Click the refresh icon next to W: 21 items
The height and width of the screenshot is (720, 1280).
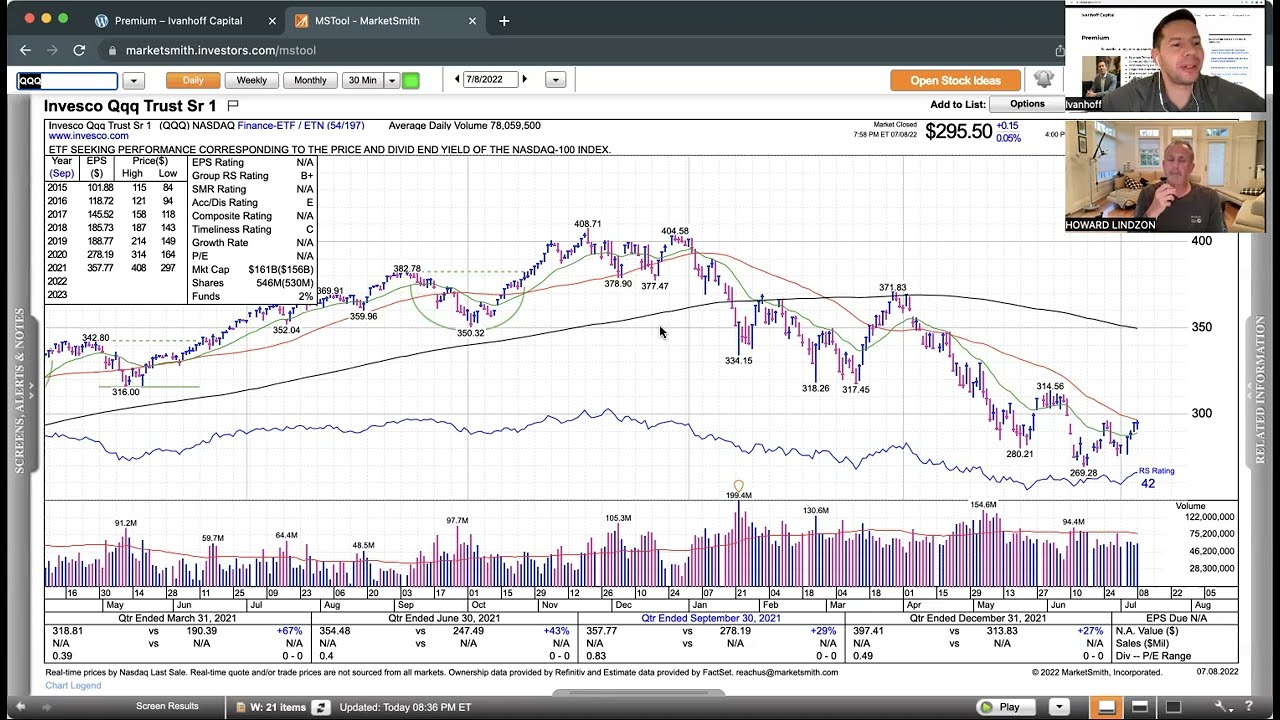click(320, 707)
